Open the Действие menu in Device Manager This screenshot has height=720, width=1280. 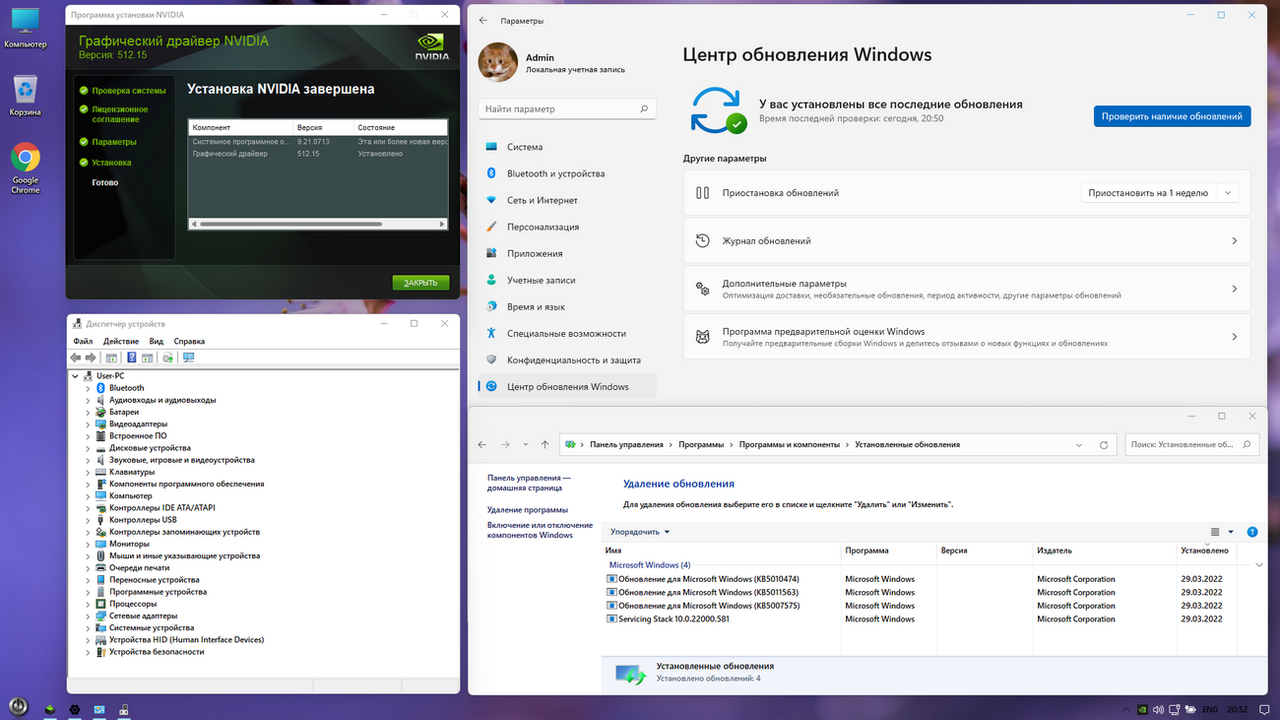[121, 341]
